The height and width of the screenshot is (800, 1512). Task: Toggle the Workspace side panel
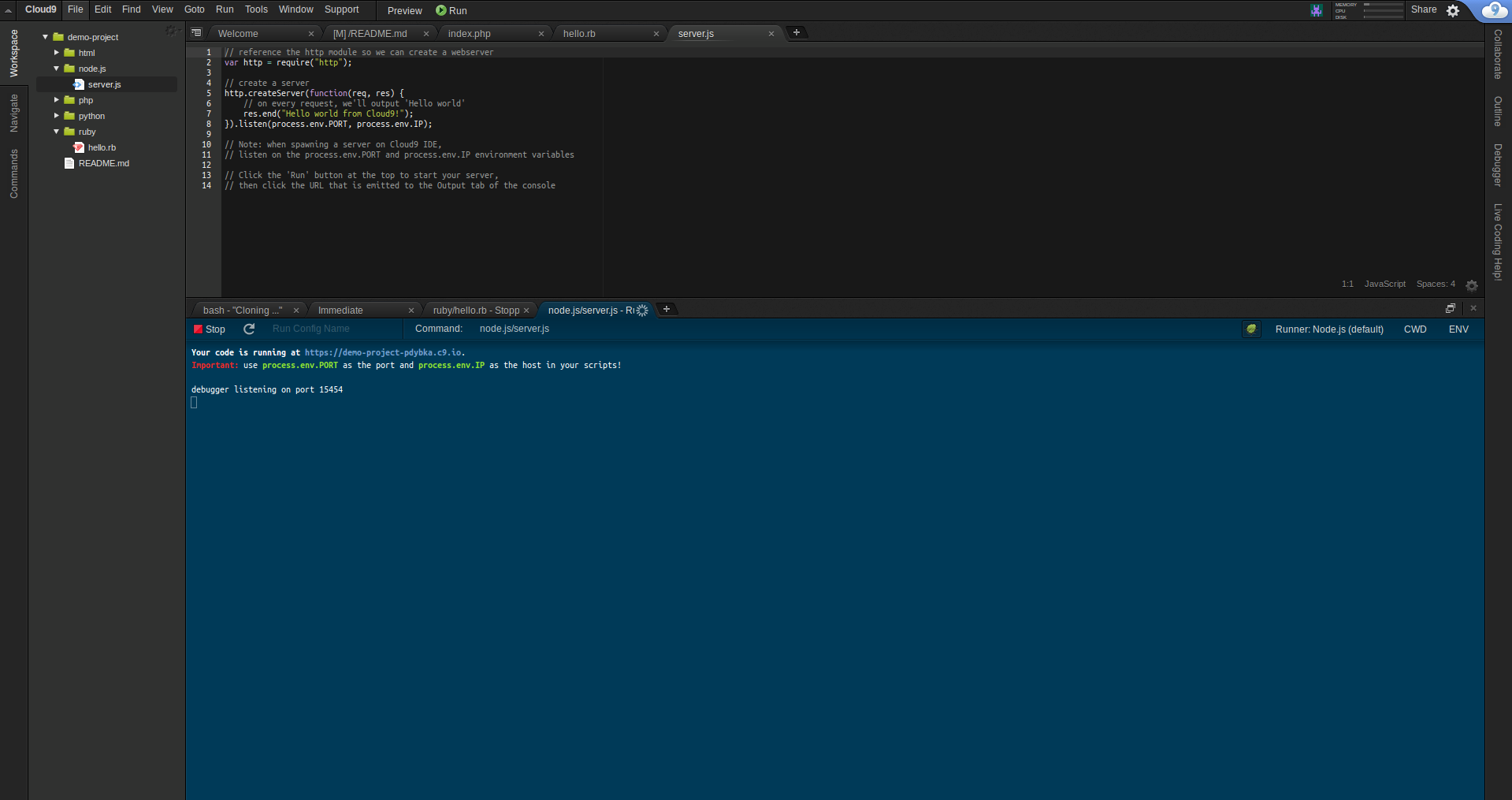point(13,53)
